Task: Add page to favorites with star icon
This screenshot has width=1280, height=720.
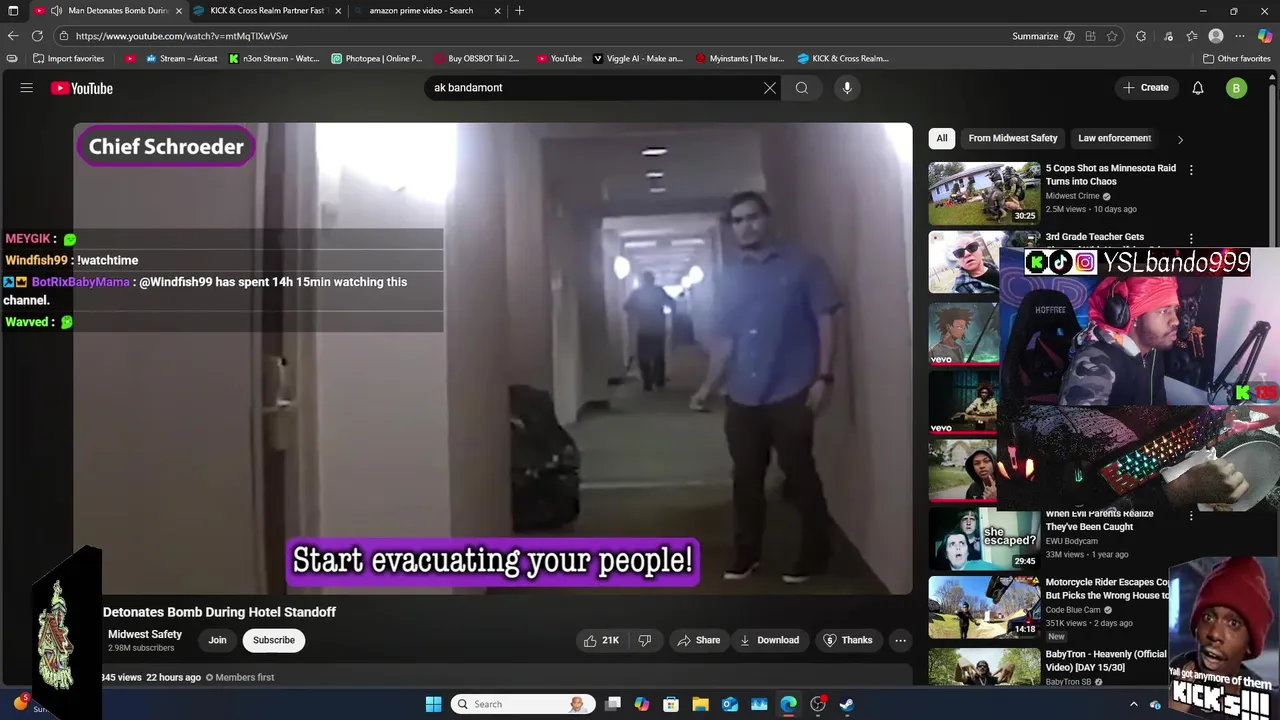Action: coord(1112,36)
